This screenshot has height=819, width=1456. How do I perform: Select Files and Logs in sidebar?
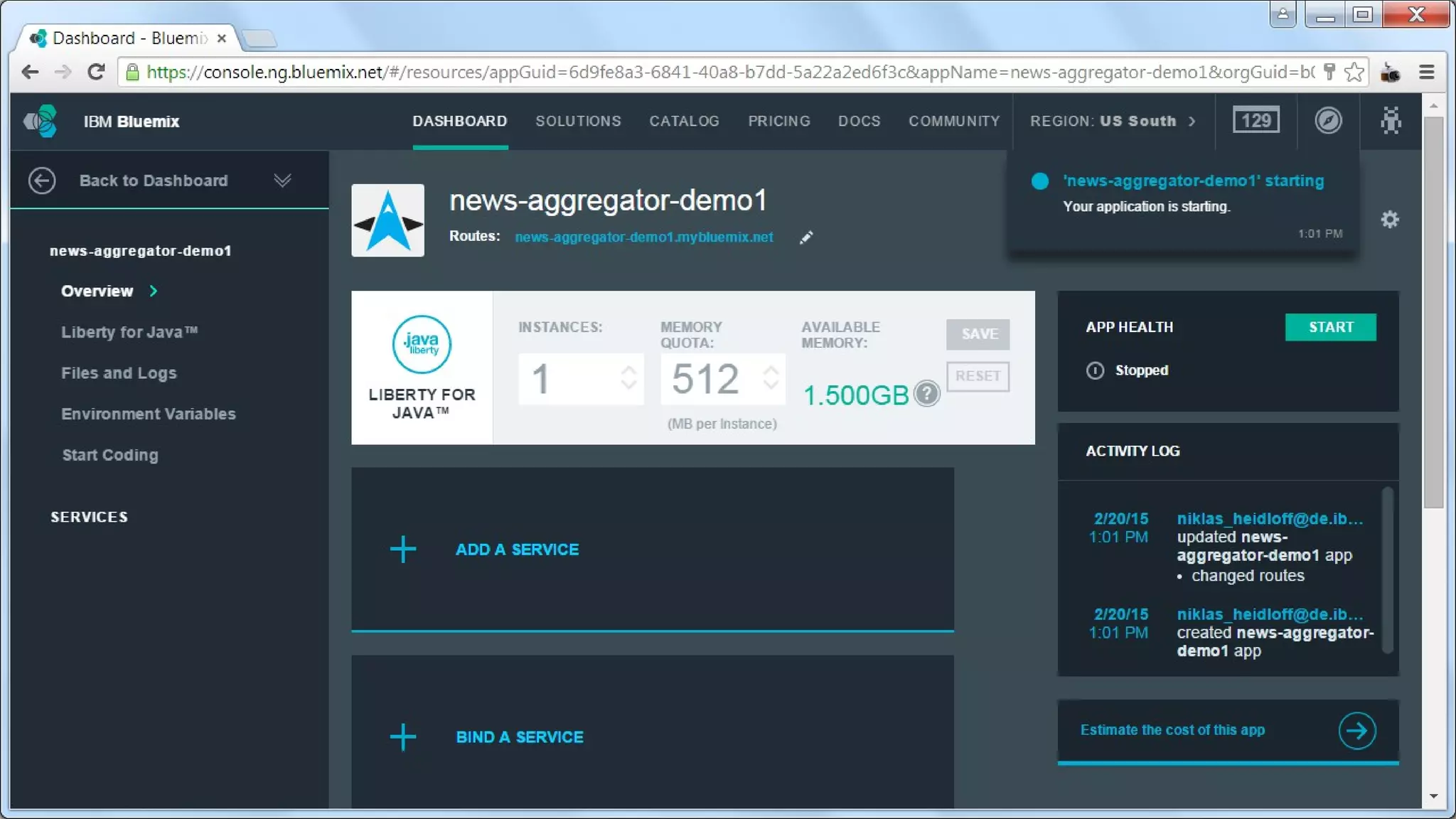tap(119, 373)
